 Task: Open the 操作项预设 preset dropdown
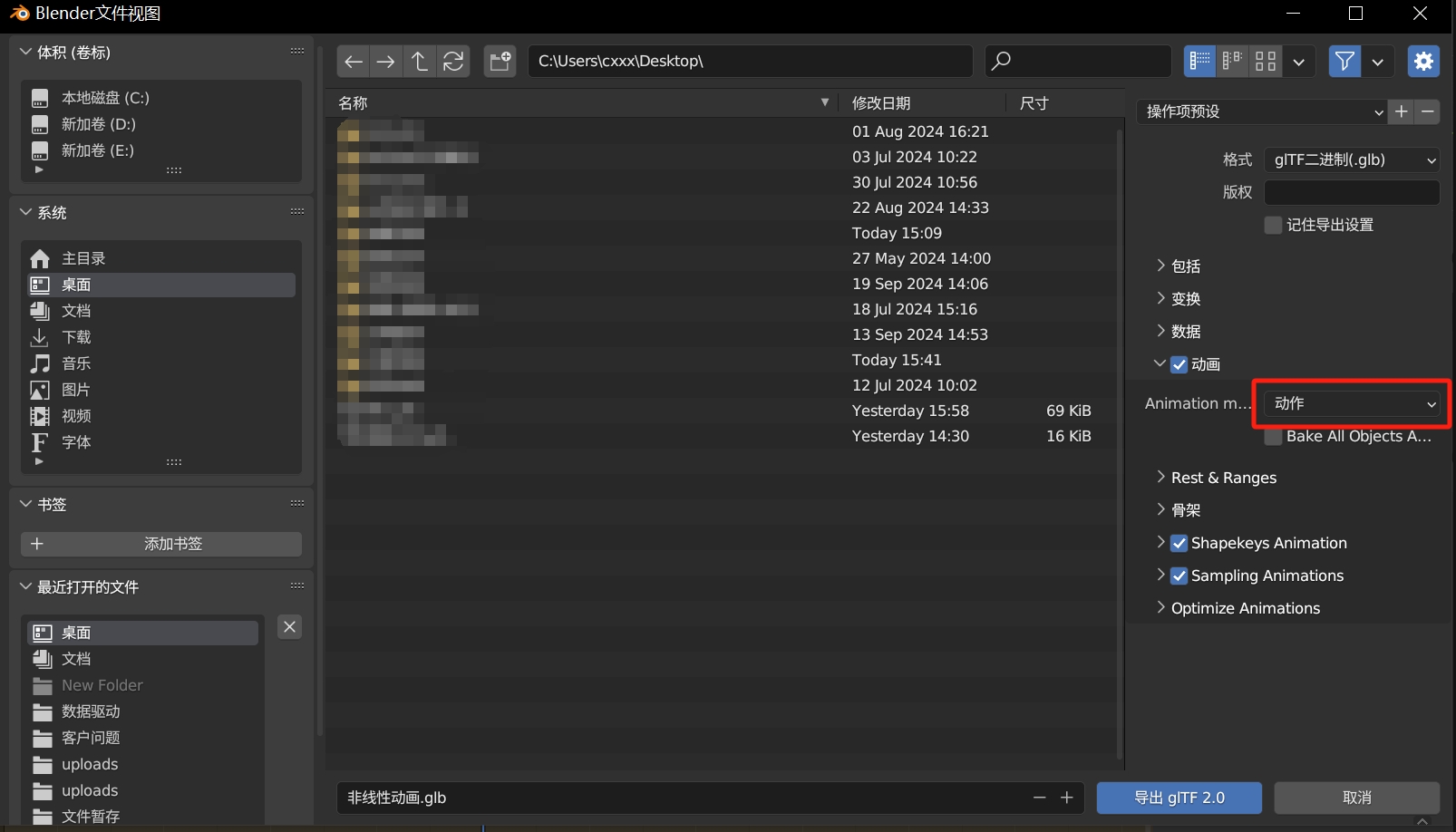coord(1263,111)
